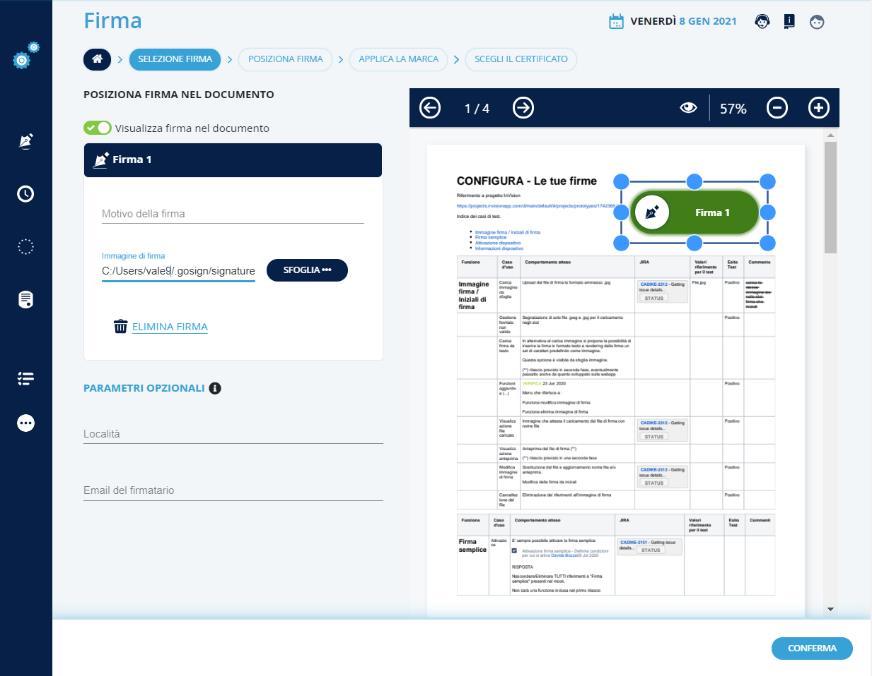
Task: Go to the Posiziona Firma step
Action: pos(286,59)
